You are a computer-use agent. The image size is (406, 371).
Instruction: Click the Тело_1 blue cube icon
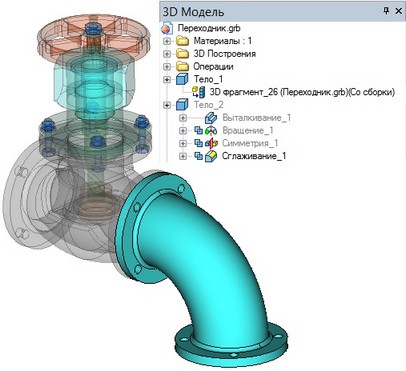point(182,79)
